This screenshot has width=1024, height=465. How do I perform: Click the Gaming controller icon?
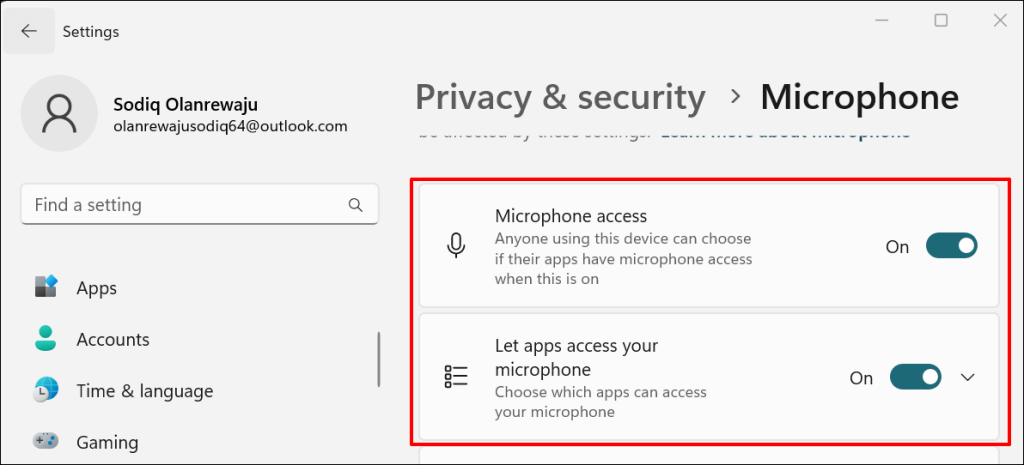pyautogui.click(x=46, y=442)
